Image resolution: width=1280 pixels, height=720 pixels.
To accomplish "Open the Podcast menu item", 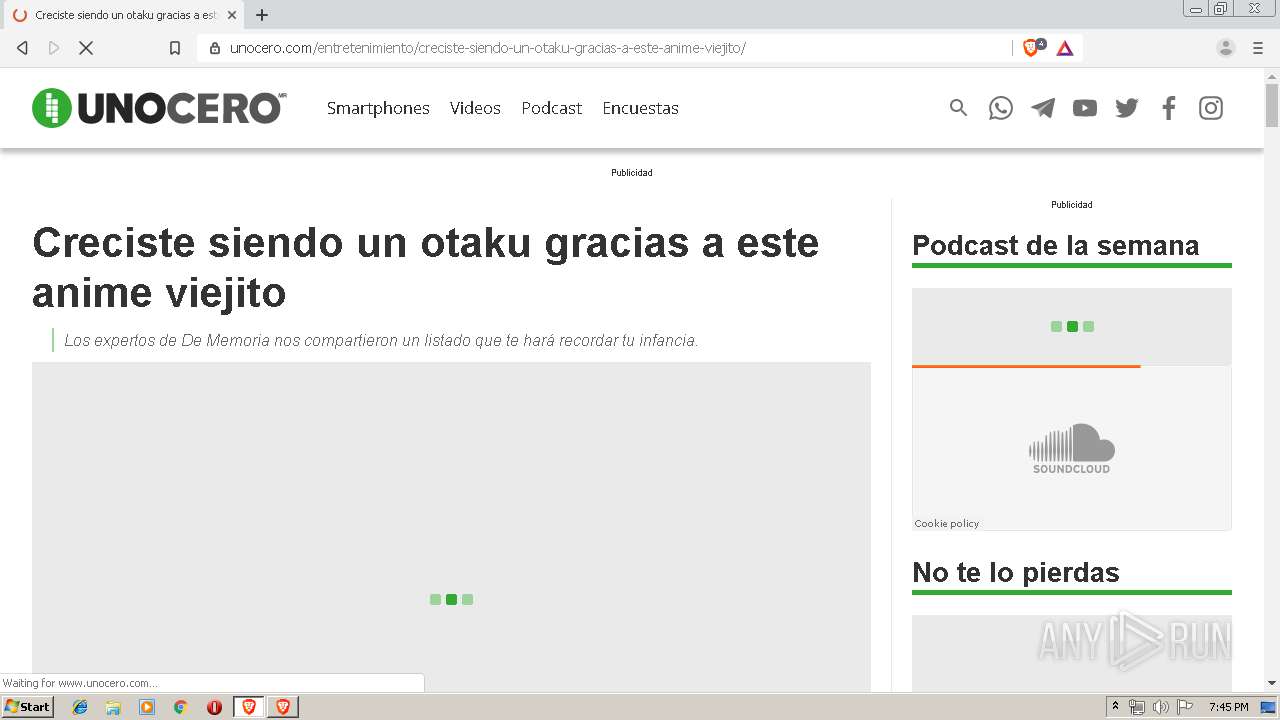I will tap(551, 108).
